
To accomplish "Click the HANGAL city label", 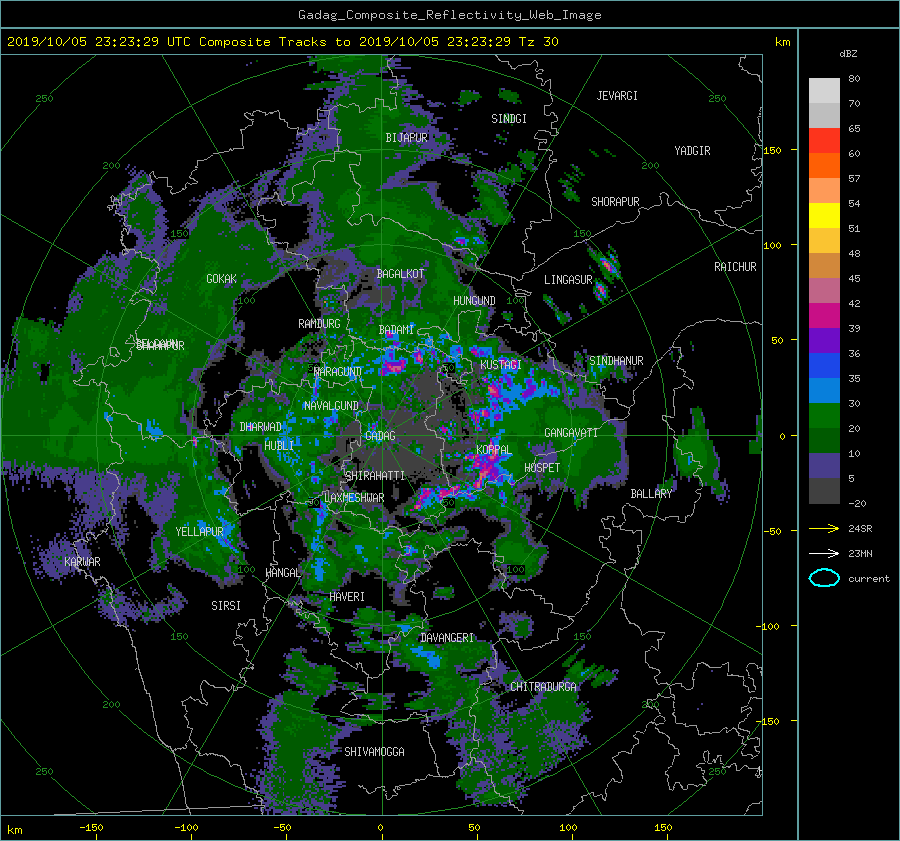I will (282, 573).
